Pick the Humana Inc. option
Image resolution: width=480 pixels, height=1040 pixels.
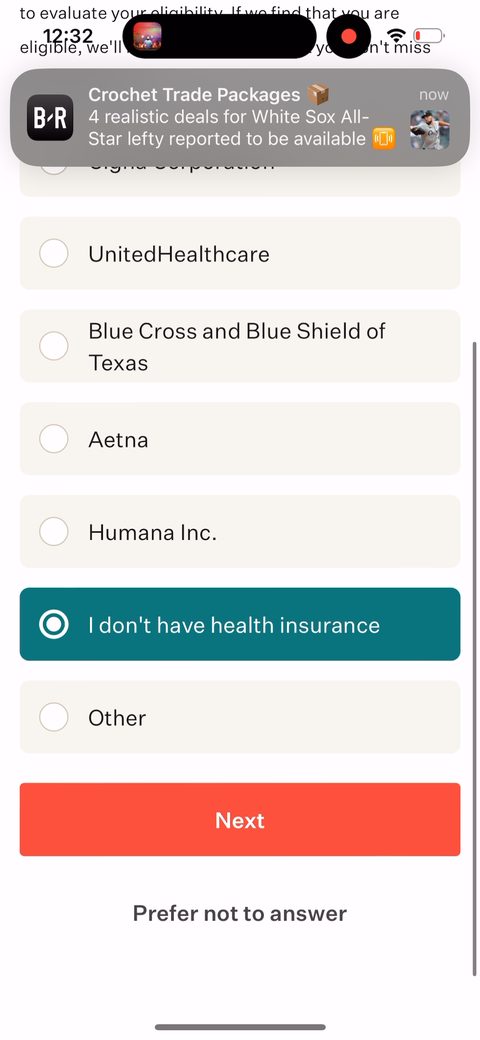(240, 532)
